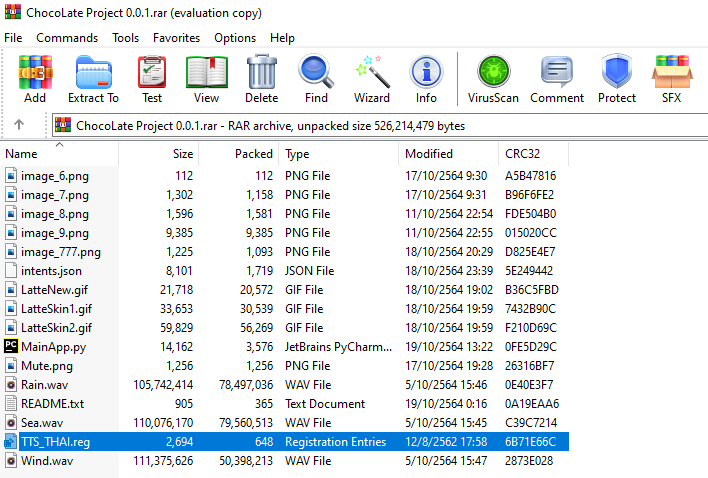Click the Wind.wav audio icon

(x=11, y=460)
